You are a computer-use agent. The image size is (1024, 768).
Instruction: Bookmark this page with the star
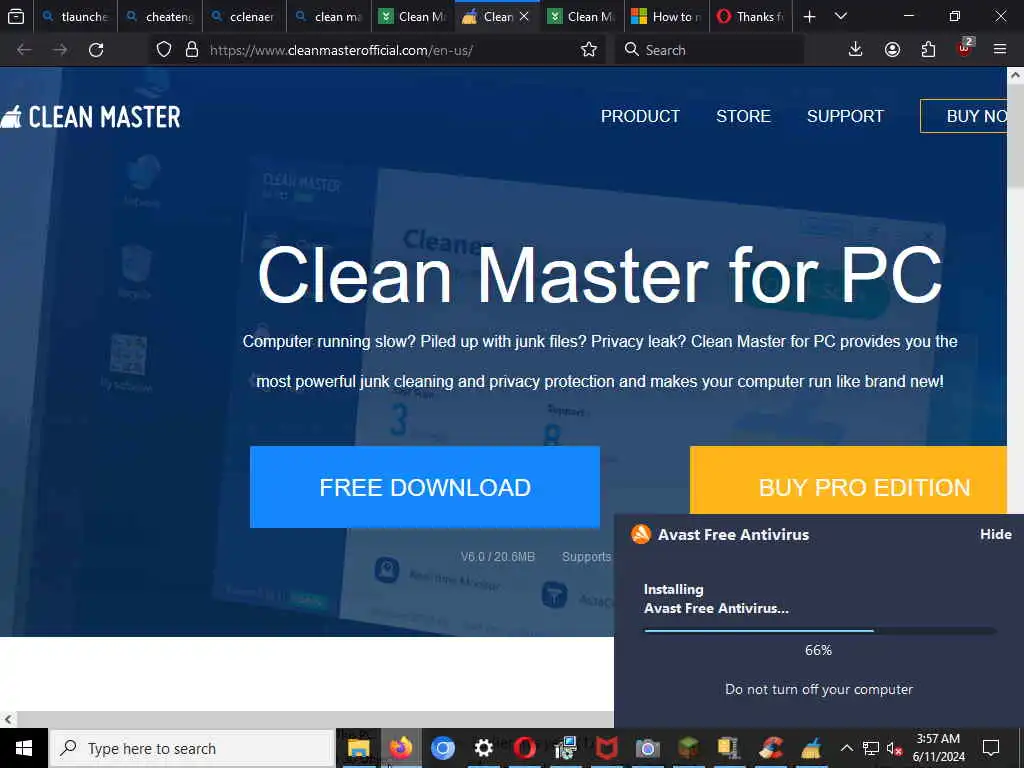coord(588,50)
